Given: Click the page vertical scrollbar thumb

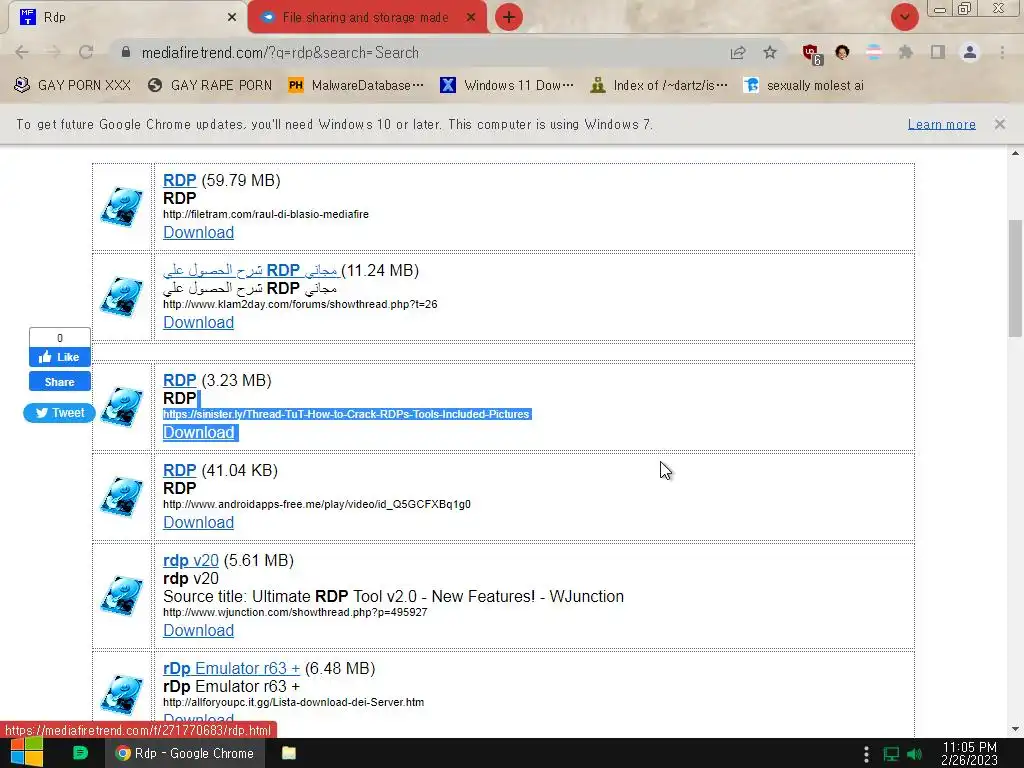Looking at the screenshot, I should (1015, 278).
